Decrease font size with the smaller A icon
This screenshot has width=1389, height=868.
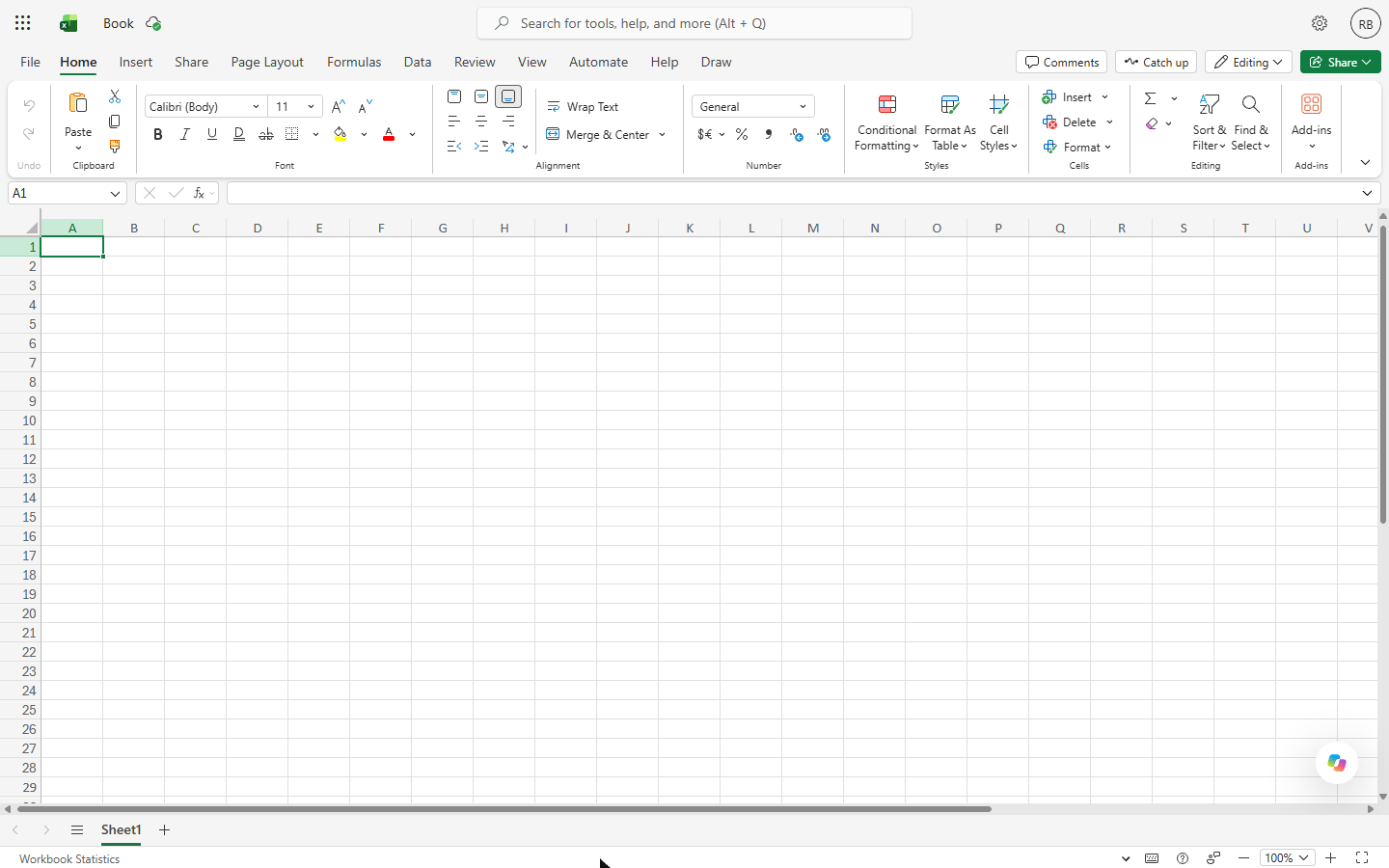pyautogui.click(x=365, y=106)
